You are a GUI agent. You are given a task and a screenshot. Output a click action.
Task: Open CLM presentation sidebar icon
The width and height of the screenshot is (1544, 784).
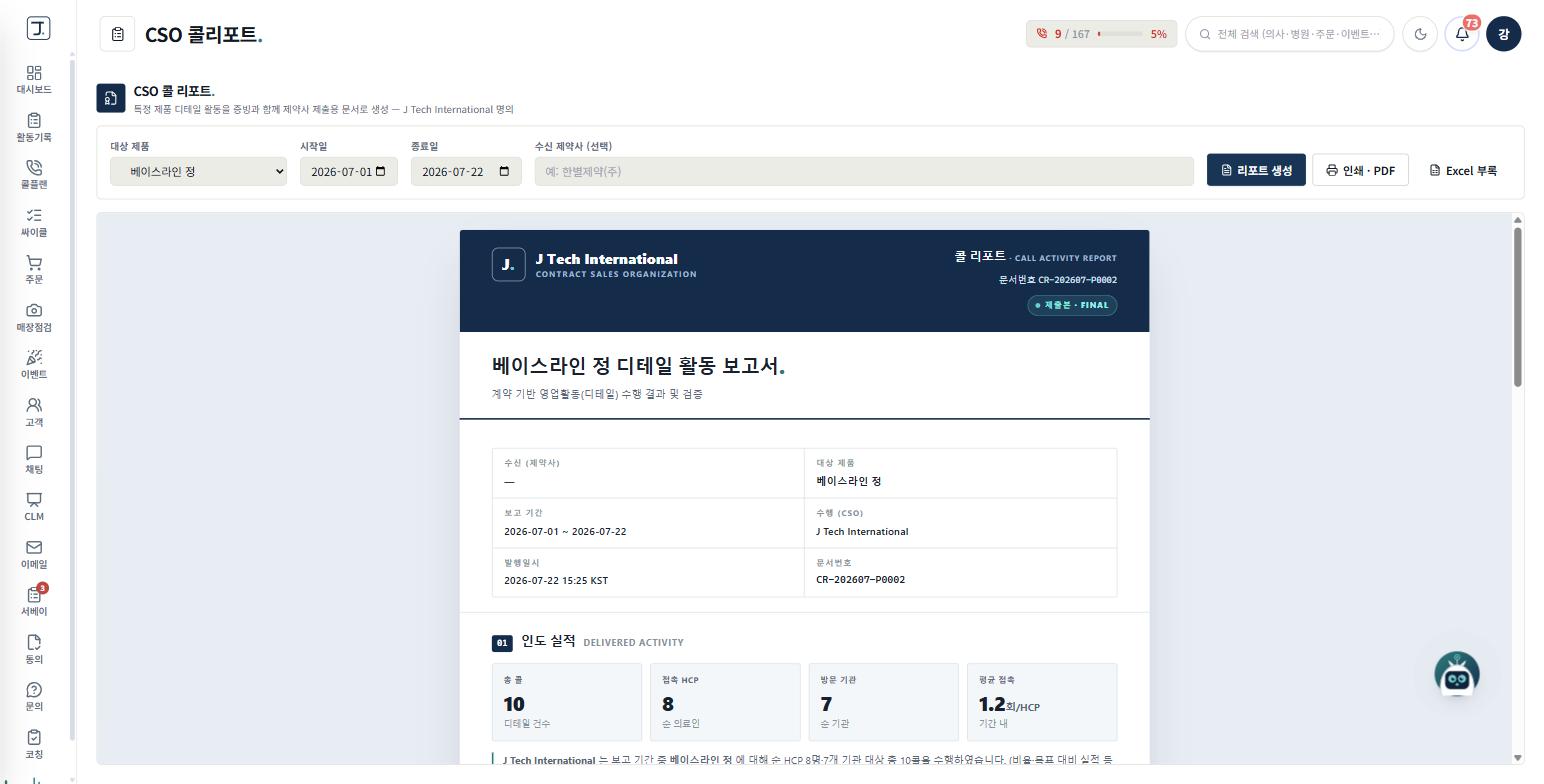(x=34, y=506)
